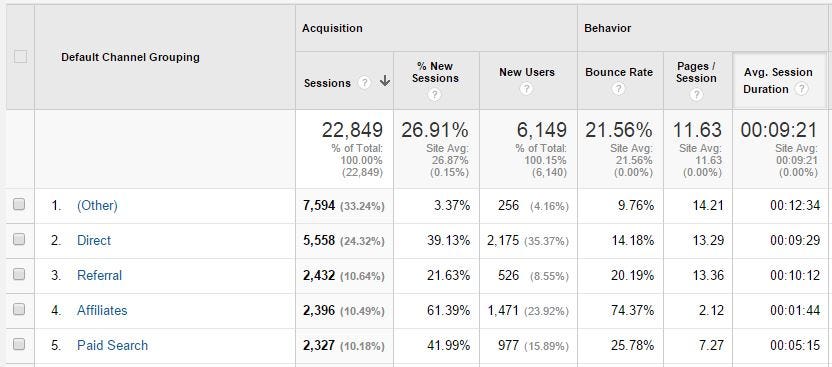Click the Pages / Session help icon
The height and width of the screenshot is (367, 832).
click(697, 95)
